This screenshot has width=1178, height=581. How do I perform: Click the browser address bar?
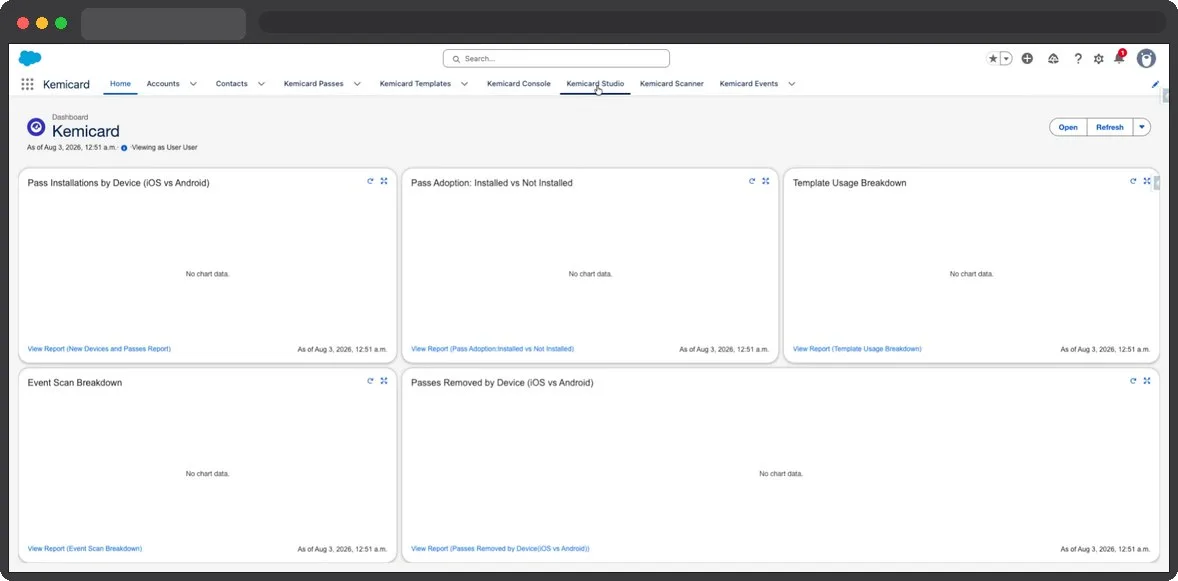712,23
